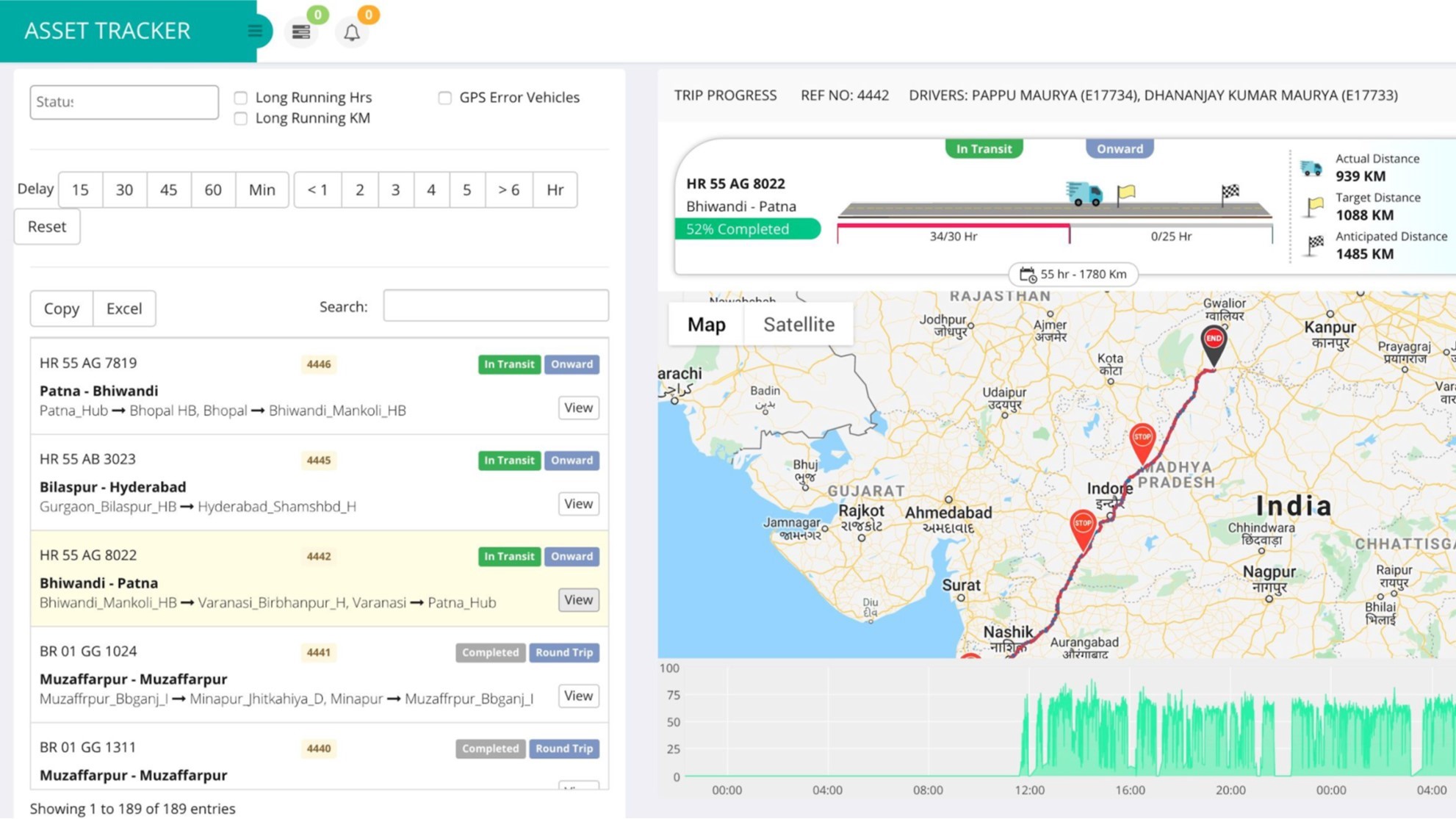This screenshot has height=819, width=1456.
Task: Select less than 1 hour delay filter
Action: [x=317, y=190]
